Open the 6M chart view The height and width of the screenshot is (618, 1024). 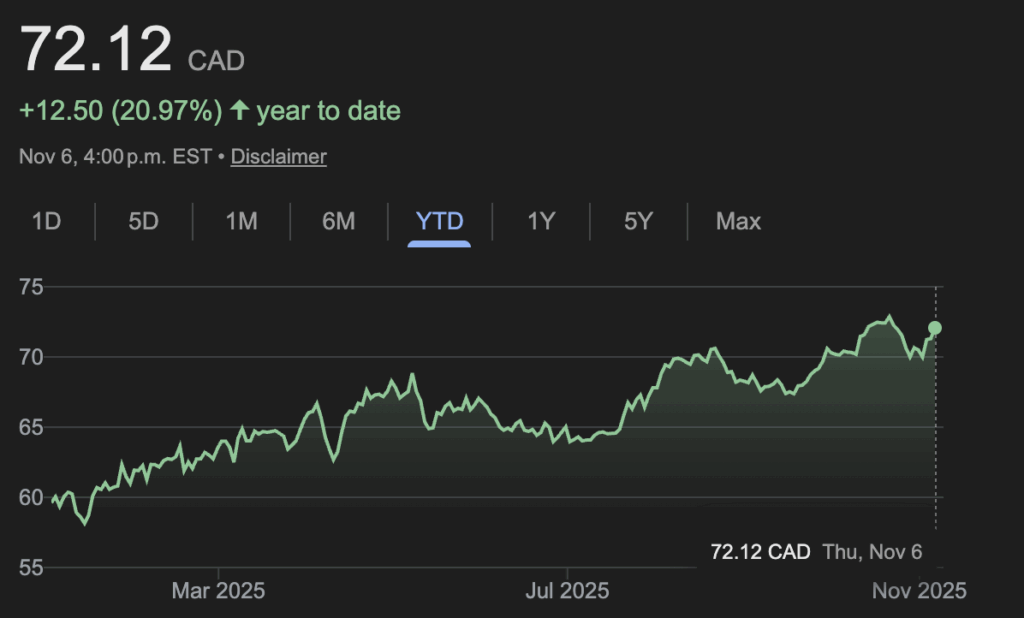pyautogui.click(x=338, y=221)
